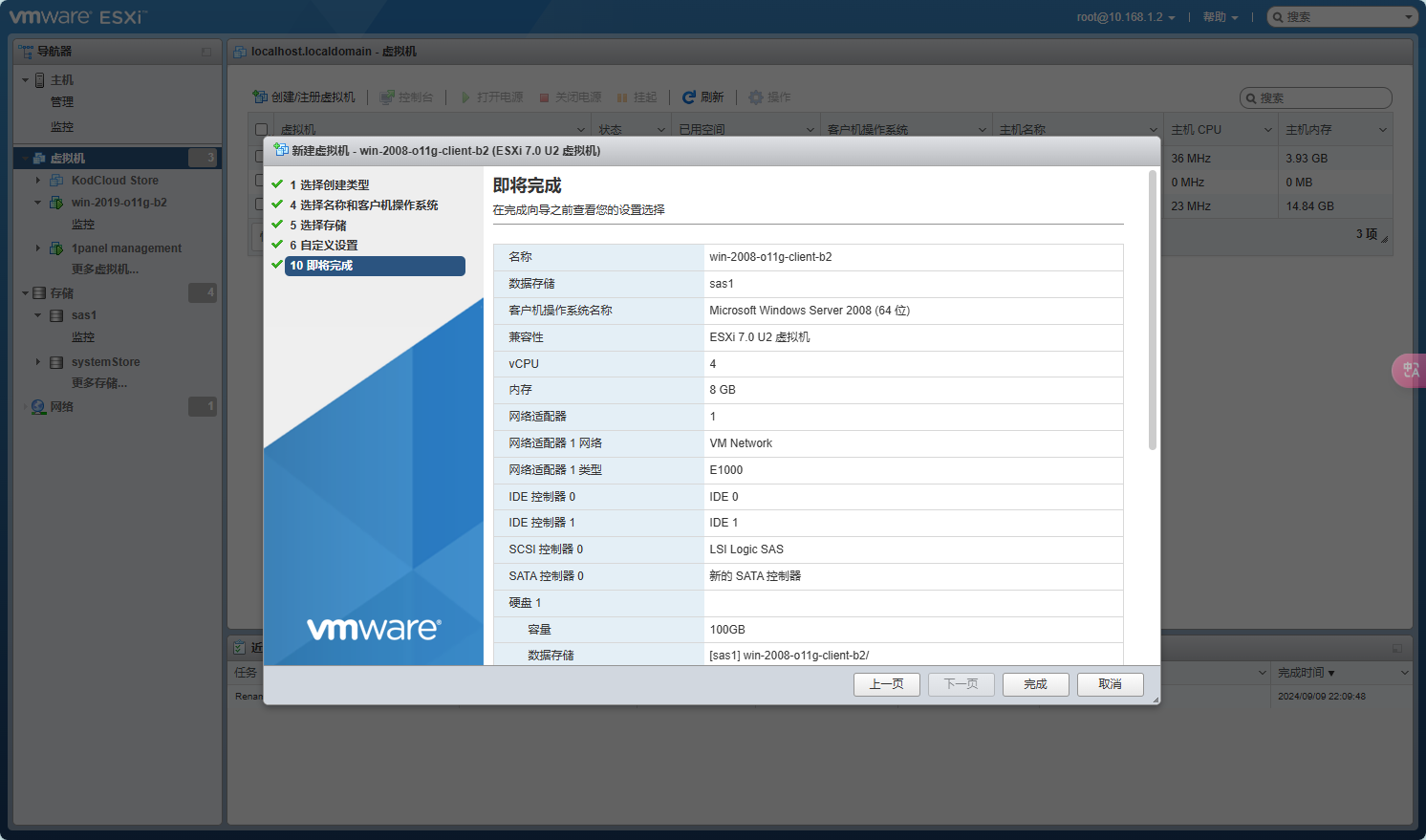The height and width of the screenshot is (840, 1426).
Task: Click the new VM dialog title icon
Action: [281, 150]
